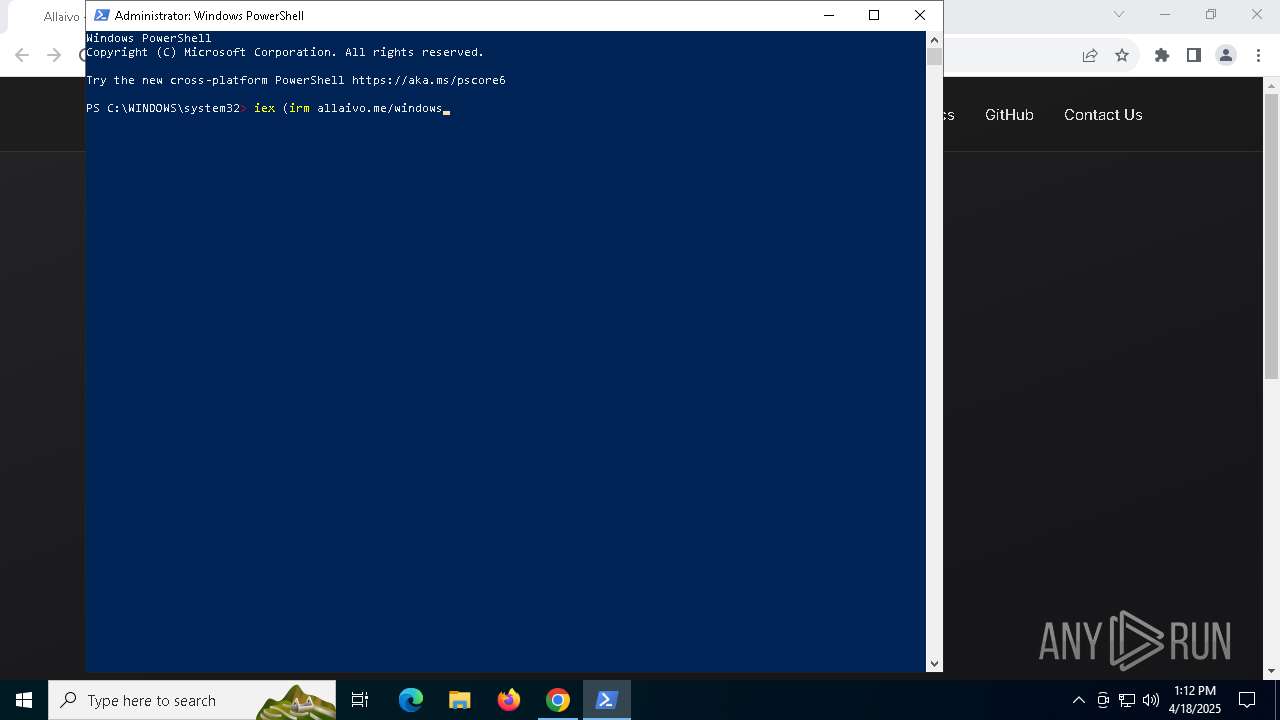Screen dimensions: 1280x720
Task: Show hidden system tray icons
Action: [1079, 700]
